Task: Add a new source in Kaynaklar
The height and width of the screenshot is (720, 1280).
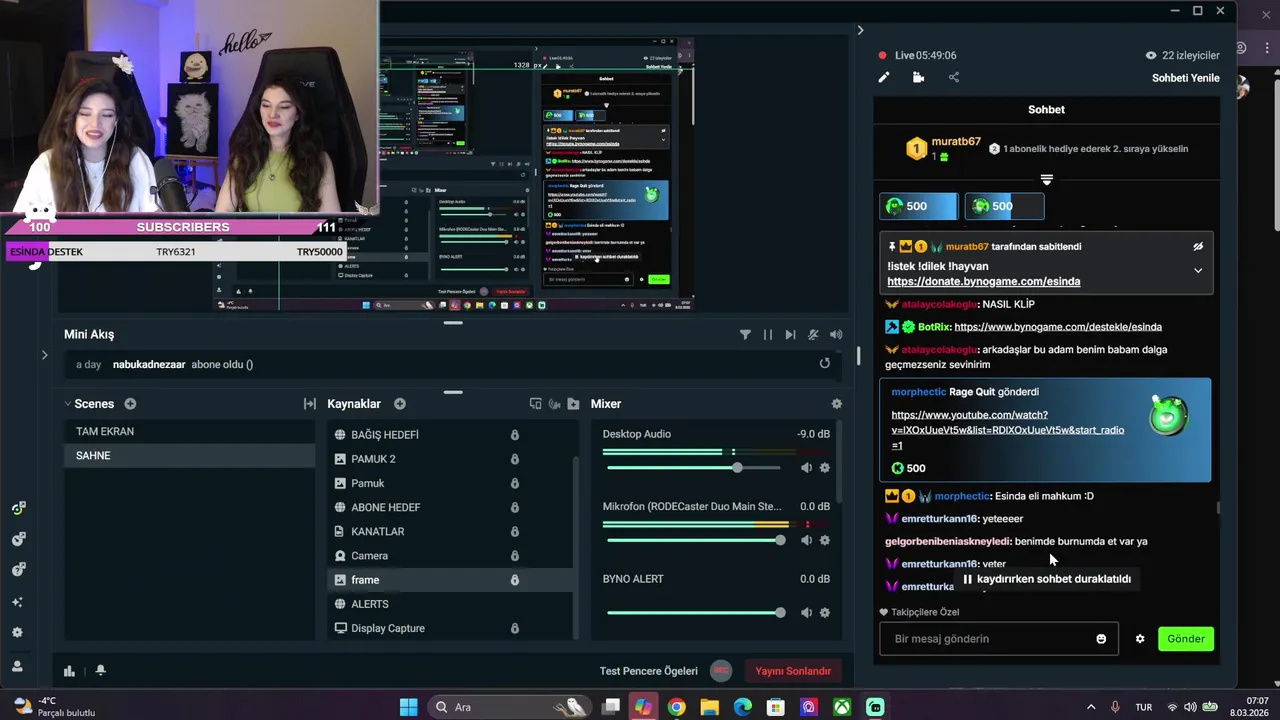Action: [x=400, y=404]
